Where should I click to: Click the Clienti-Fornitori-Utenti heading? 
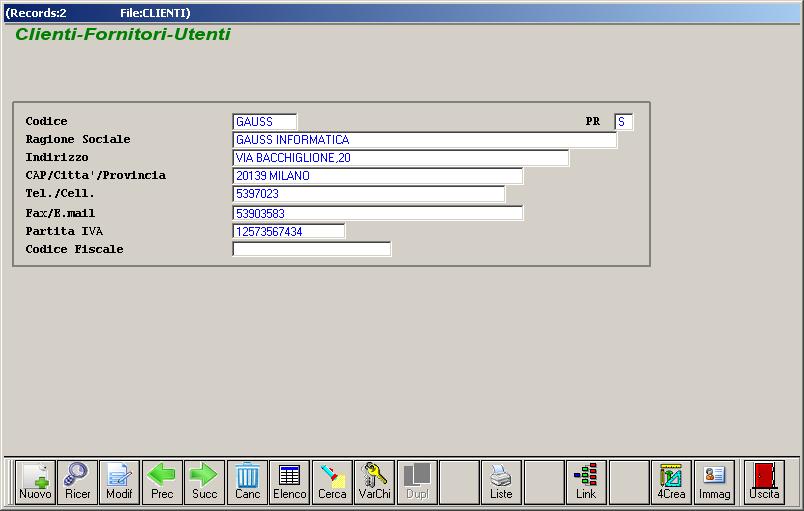123,34
